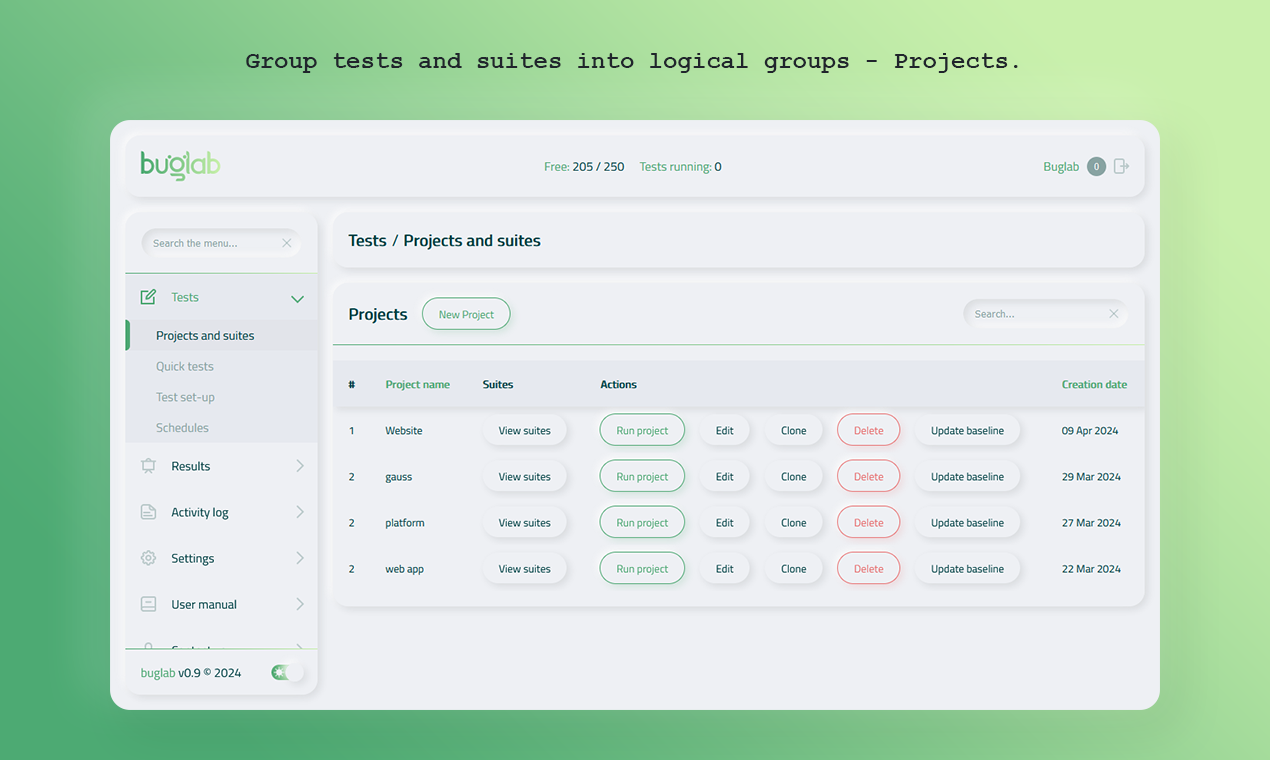Select the Results menu entry
1270x760 pixels.
tap(221, 466)
